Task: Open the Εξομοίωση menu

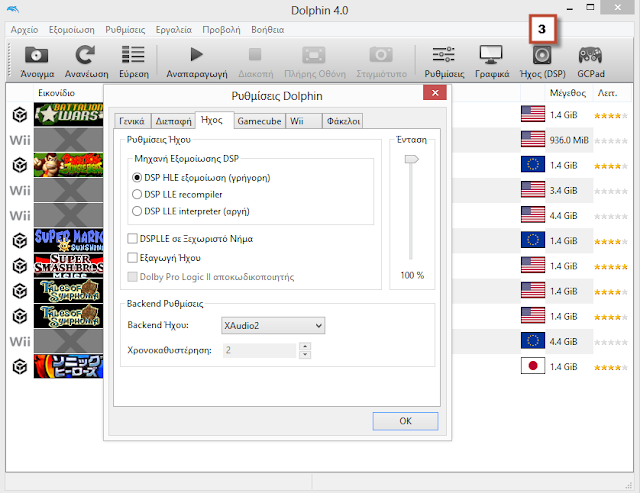Action: (x=71, y=30)
